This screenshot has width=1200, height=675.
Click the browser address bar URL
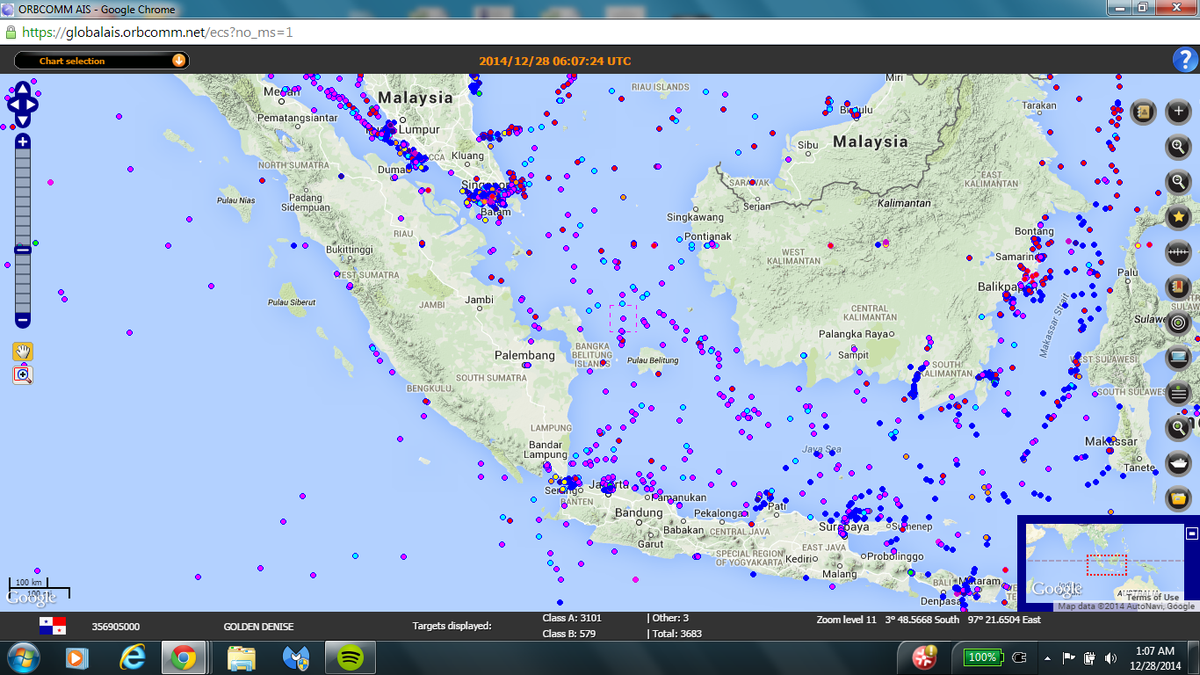[x=157, y=32]
